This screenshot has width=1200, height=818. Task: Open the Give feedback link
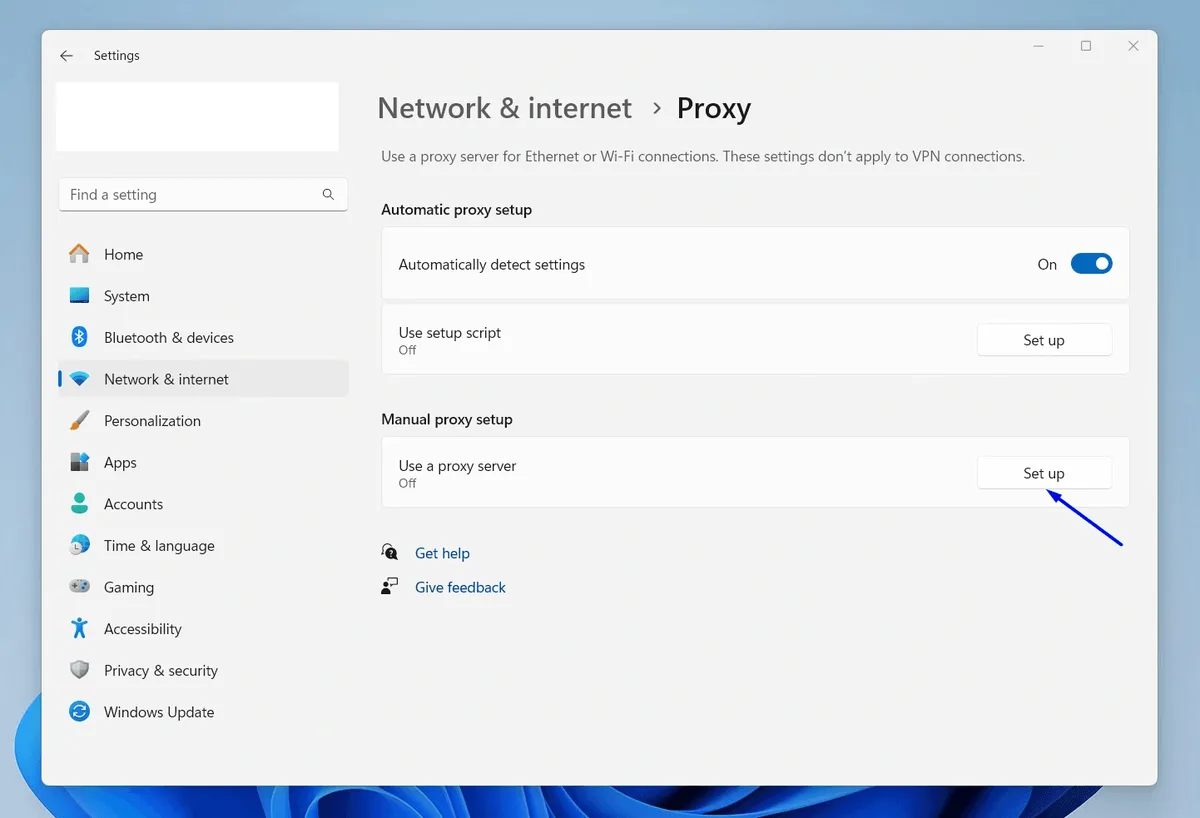click(460, 587)
